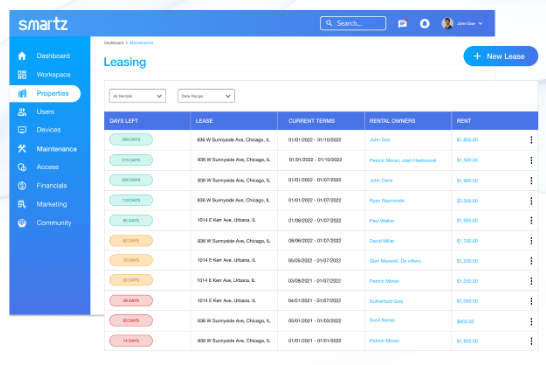Open the three-dot menu for Paul Walker row
The image size is (546, 365).
531,220
